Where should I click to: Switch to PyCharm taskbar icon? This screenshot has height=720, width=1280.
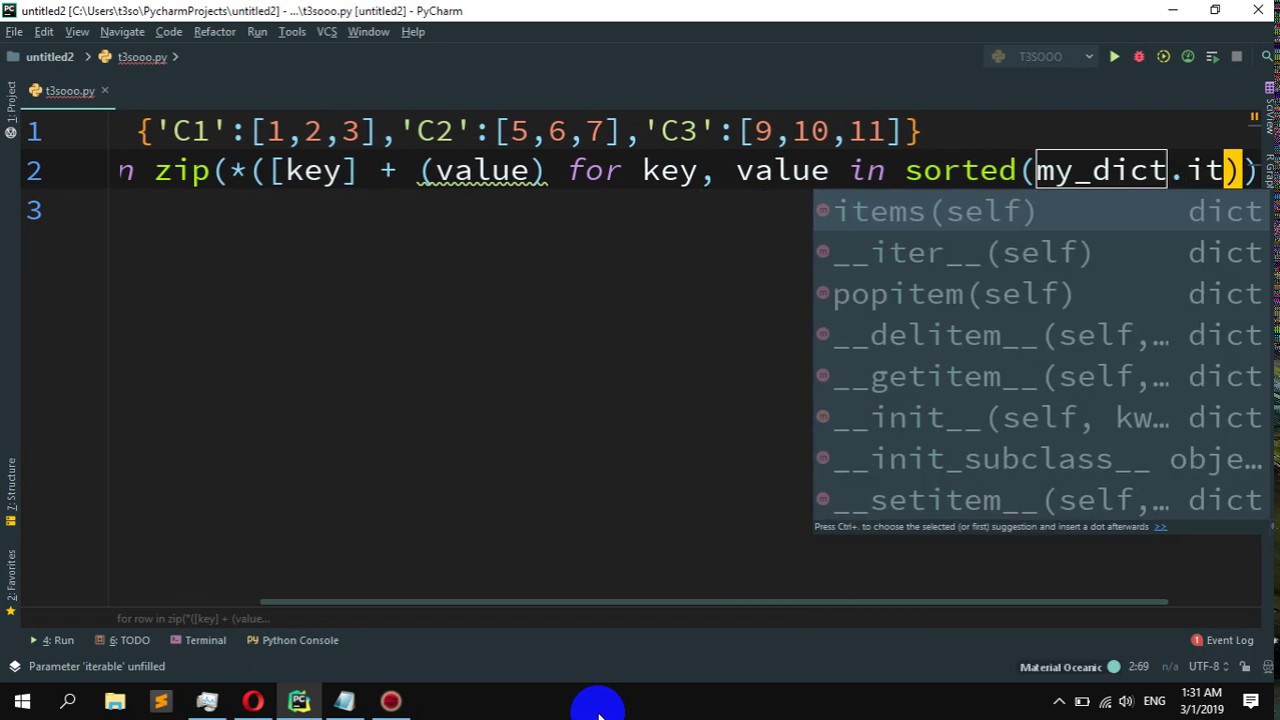[x=299, y=702]
